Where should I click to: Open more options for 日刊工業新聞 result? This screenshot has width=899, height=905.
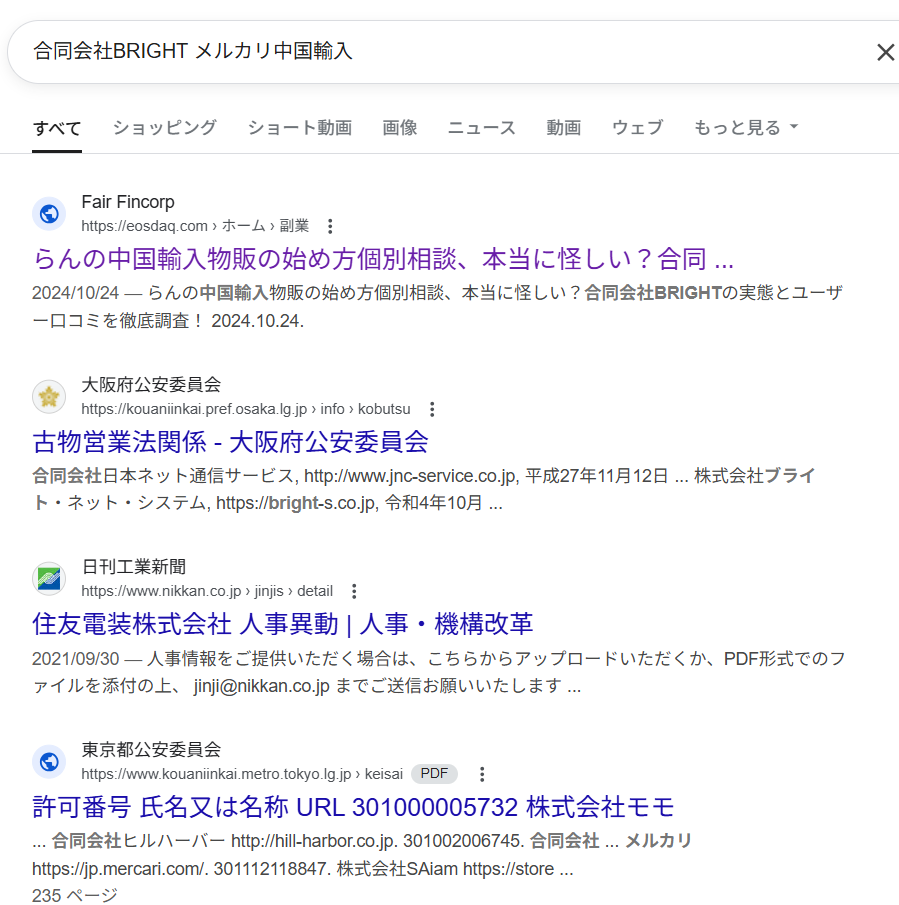point(354,591)
